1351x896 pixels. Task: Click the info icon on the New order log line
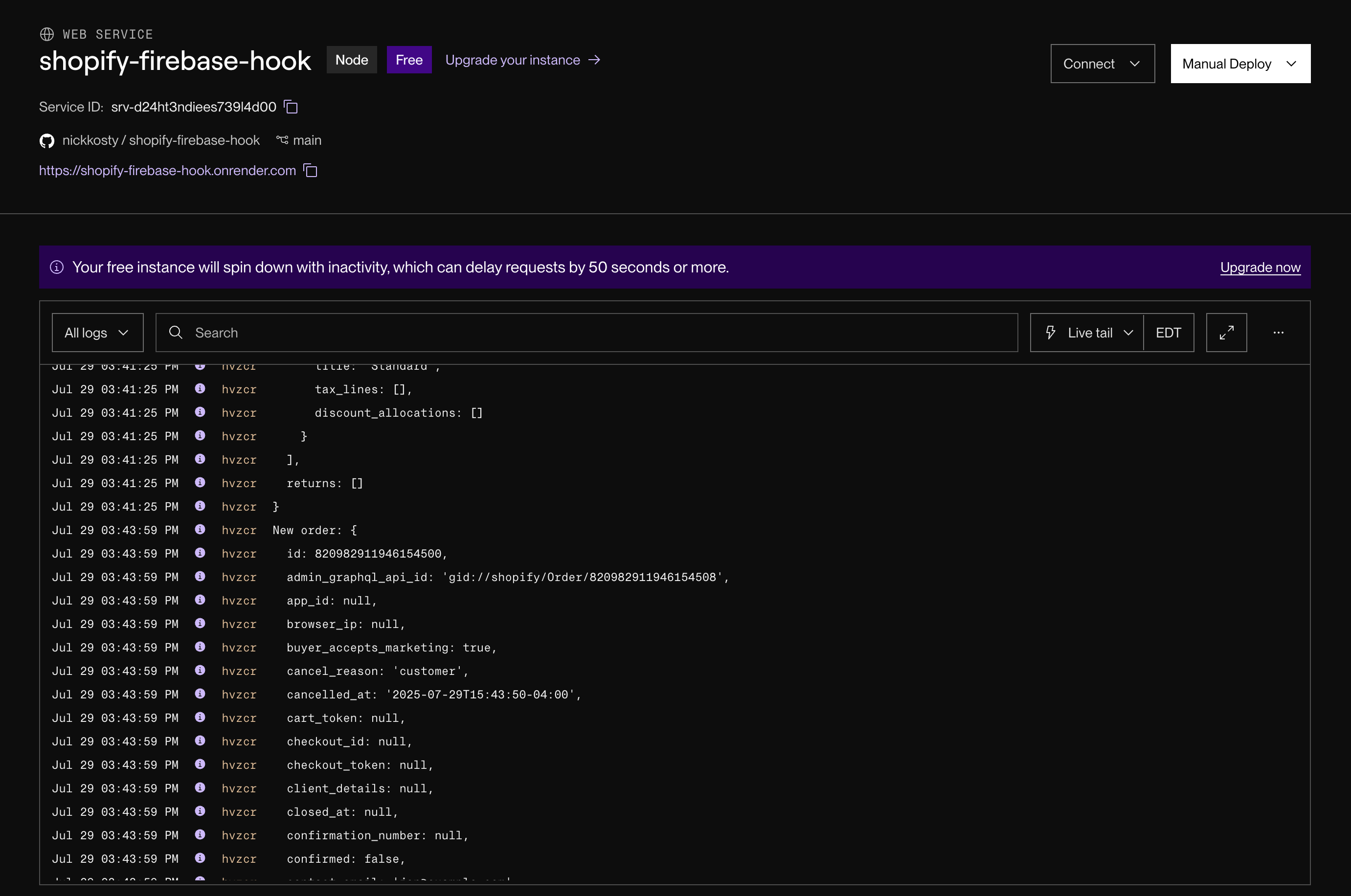200,530
